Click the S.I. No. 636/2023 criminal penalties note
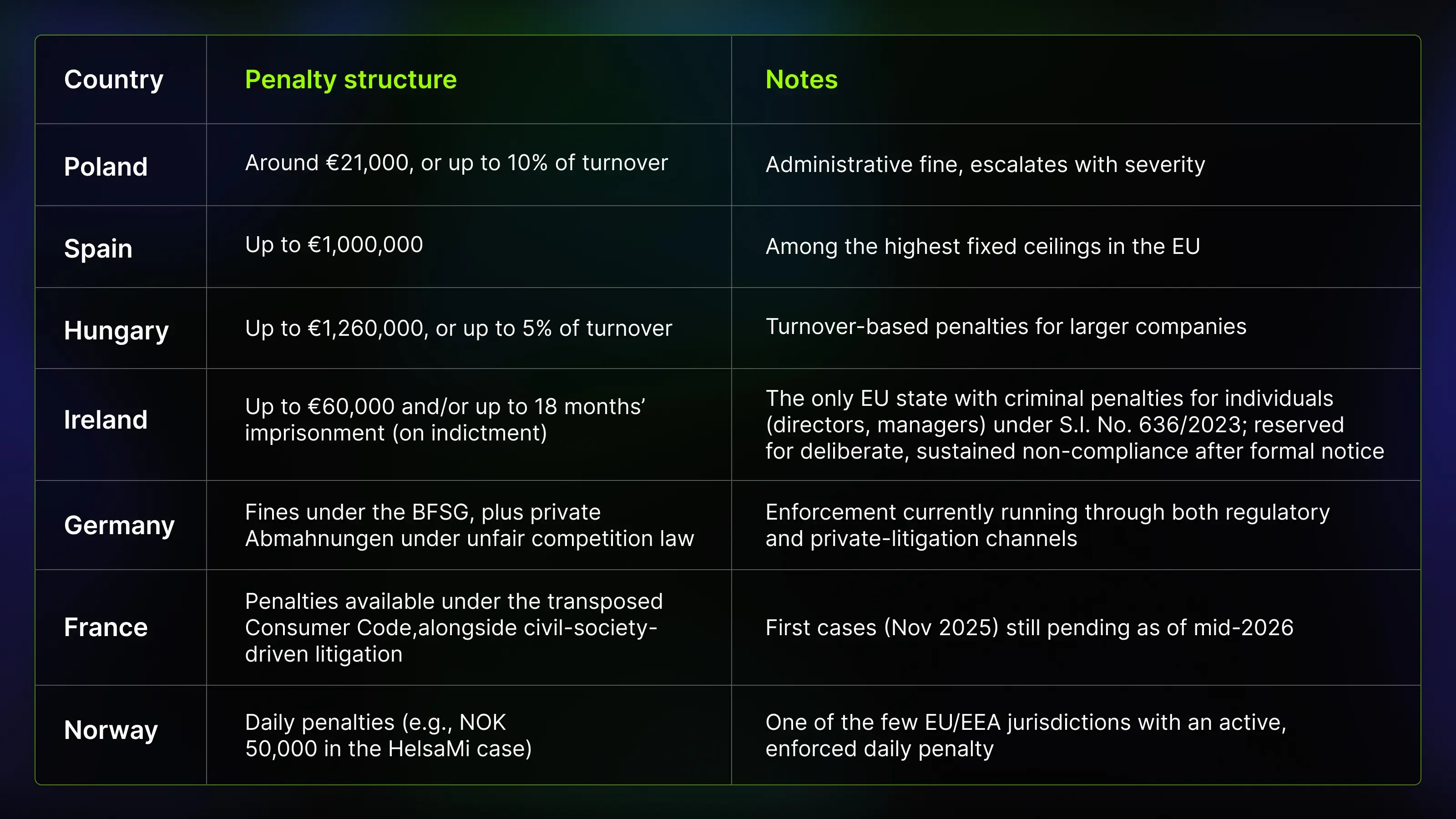1456x819 pixels. coord(1074,425)
